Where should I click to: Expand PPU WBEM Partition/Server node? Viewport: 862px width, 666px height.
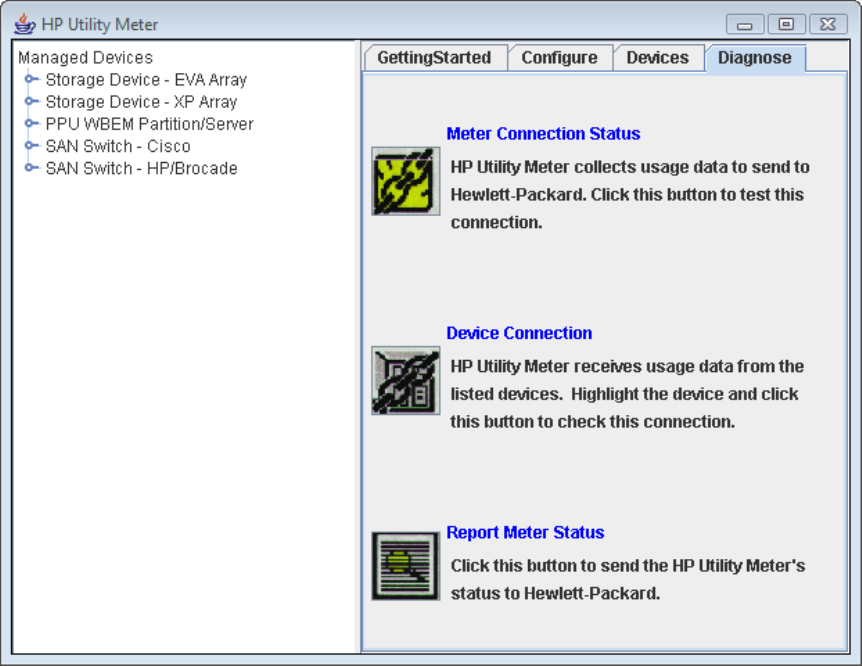[31, 123]
